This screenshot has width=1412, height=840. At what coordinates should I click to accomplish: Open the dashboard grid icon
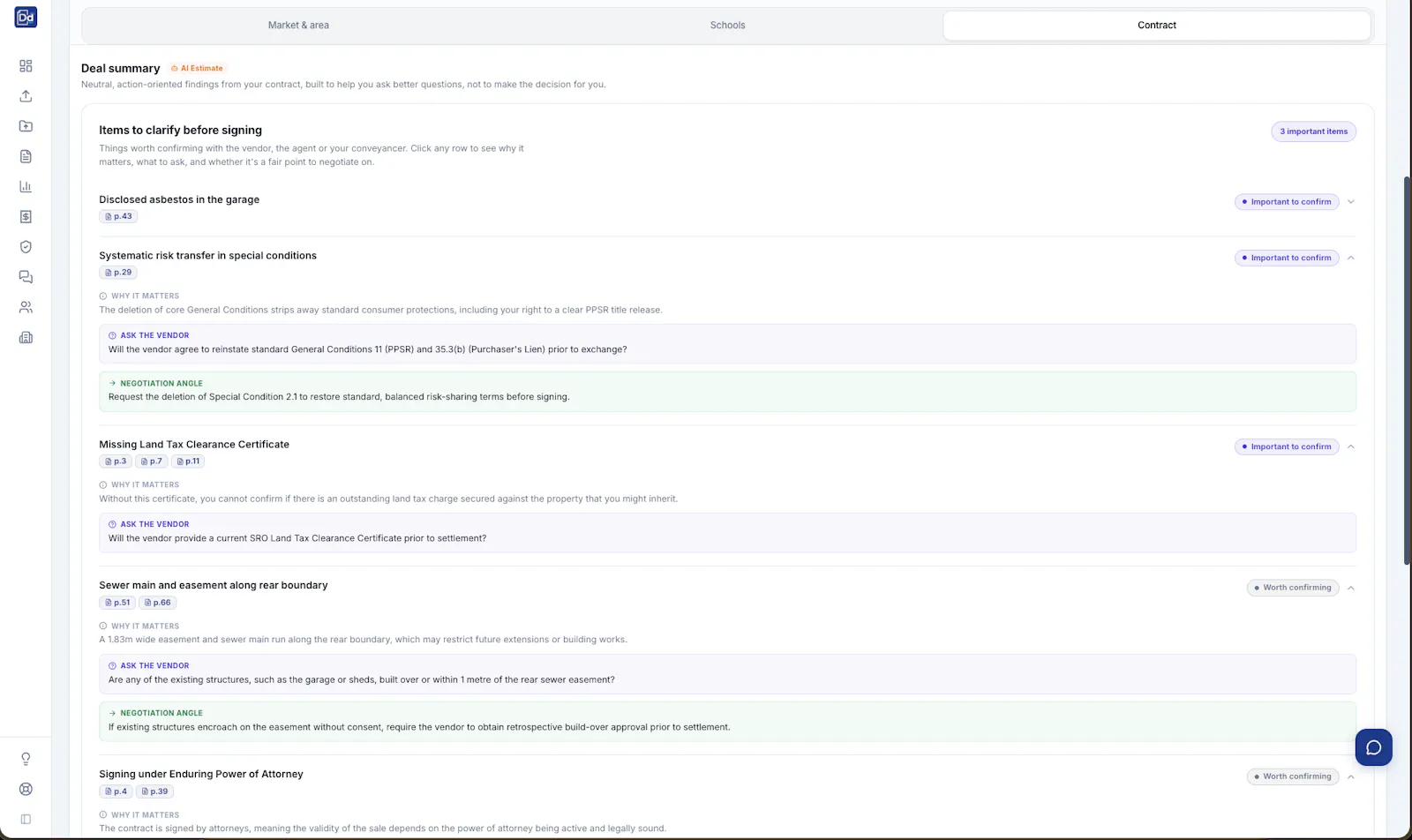click(x=26, y=66)
